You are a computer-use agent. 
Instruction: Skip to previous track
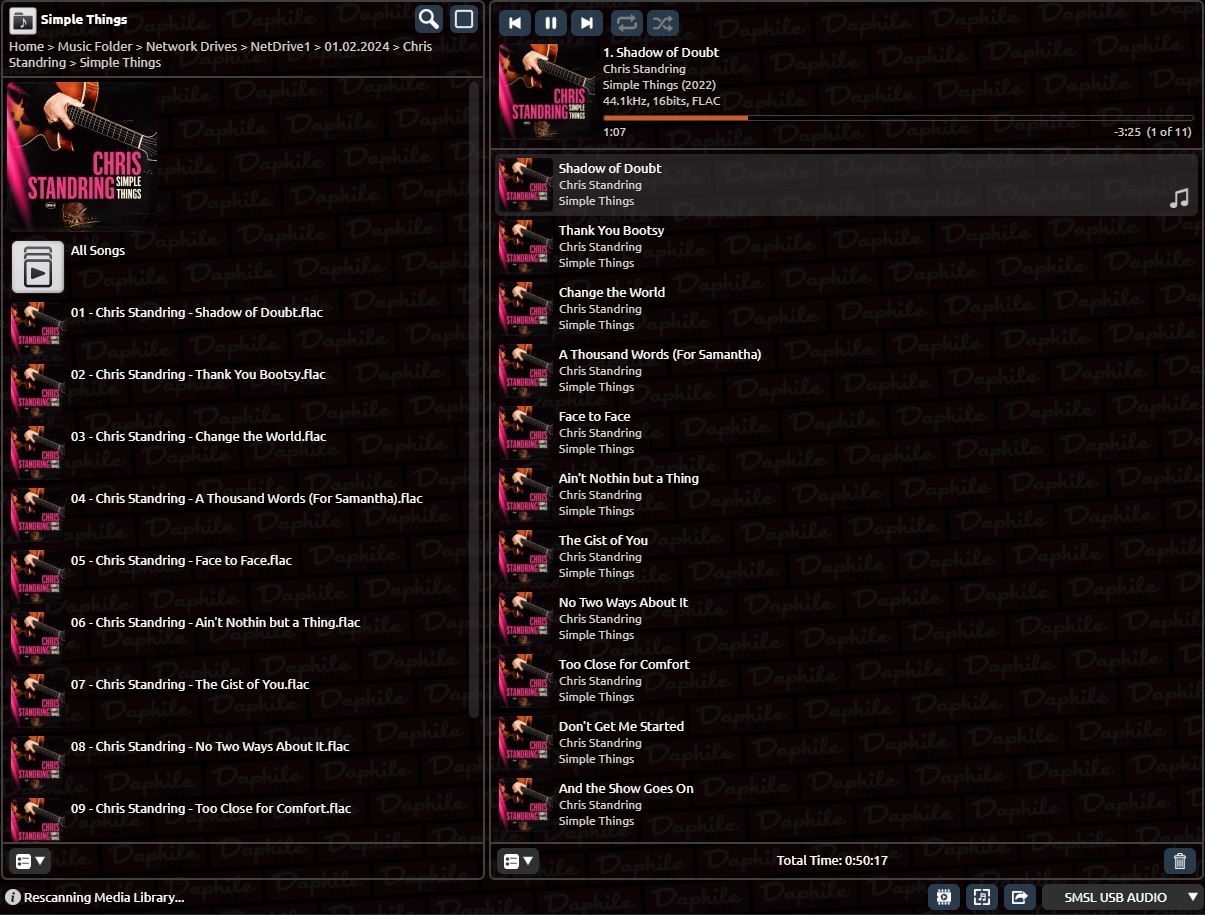(x=515, y=23)
